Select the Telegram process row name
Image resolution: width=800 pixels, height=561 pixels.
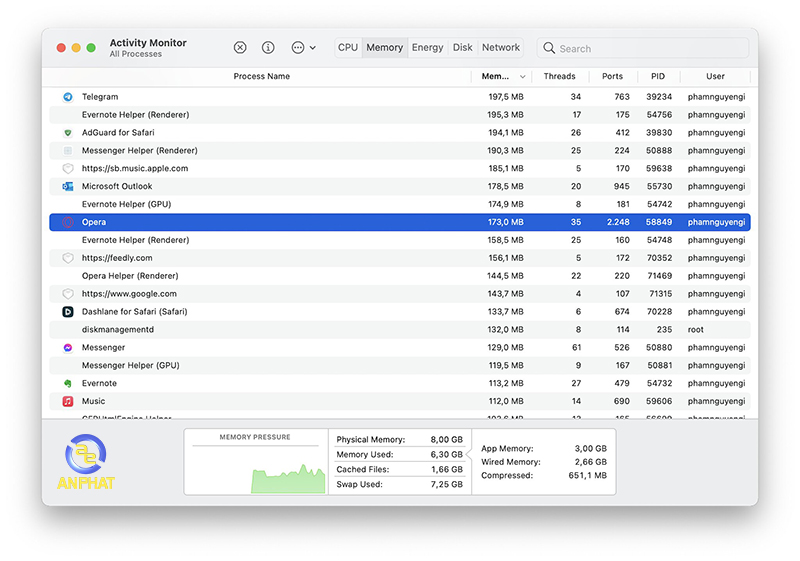click(x=100, y=97)
